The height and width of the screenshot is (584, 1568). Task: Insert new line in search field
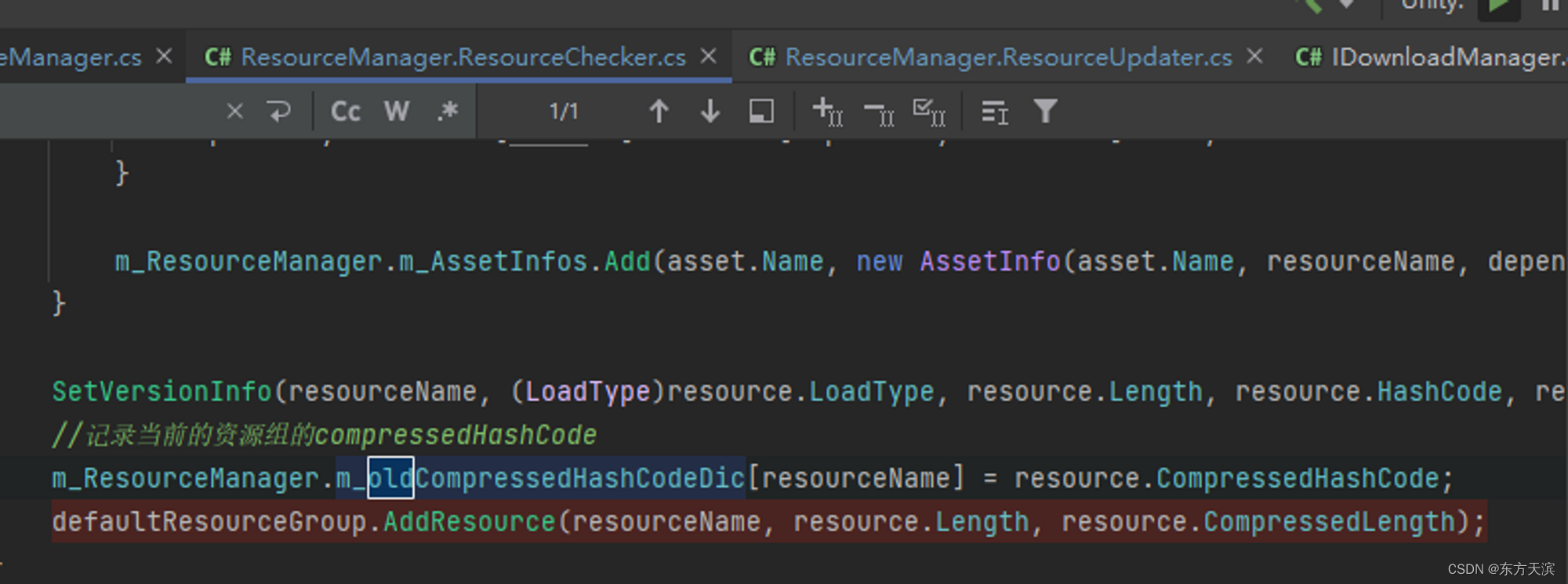278,111
